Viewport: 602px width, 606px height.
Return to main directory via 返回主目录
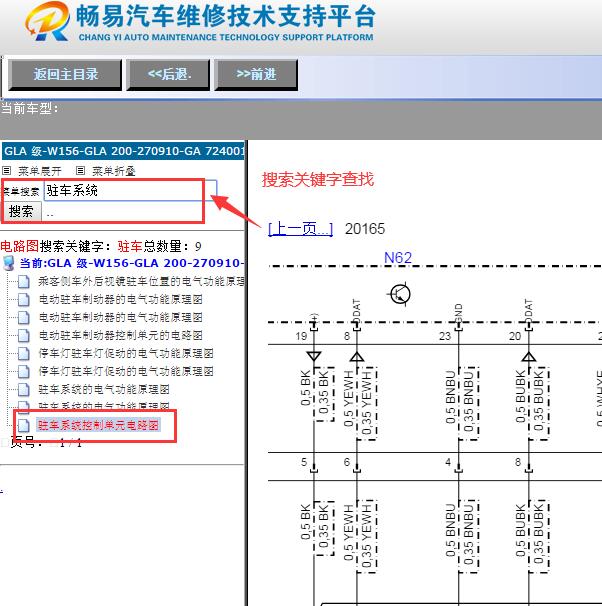pyautogui.click(x=65, y=75)
